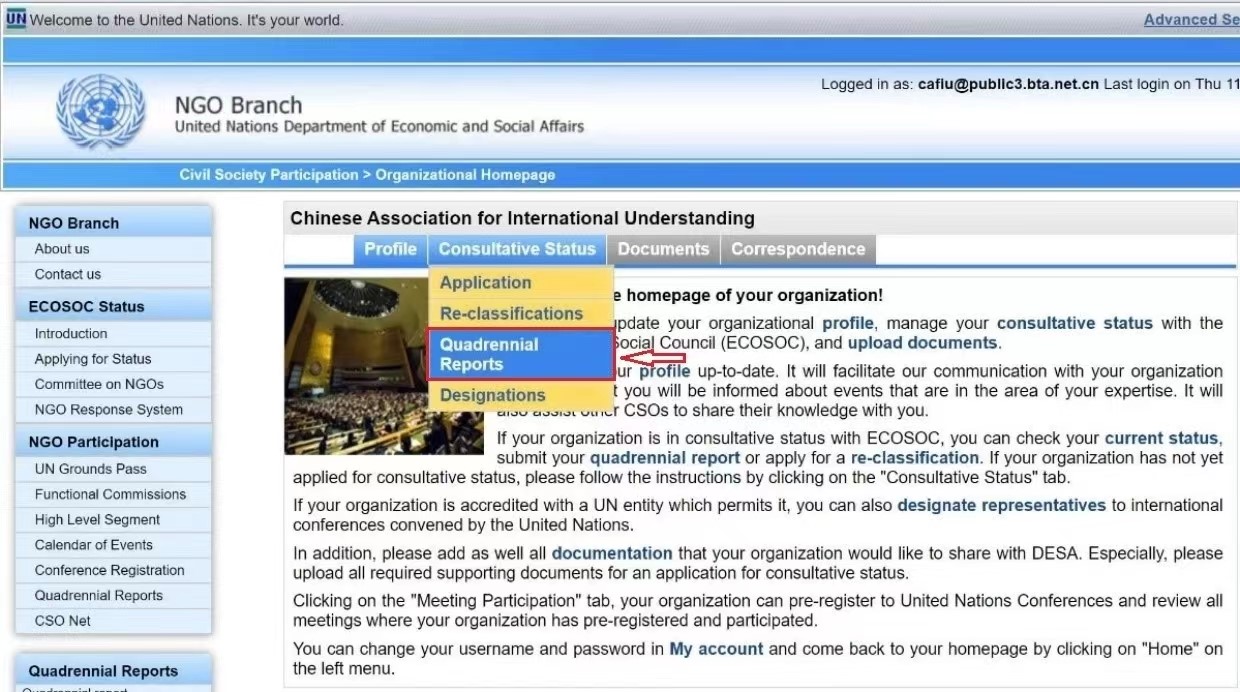The image size is (1240, 692).
Task: Click 'United Nations Department of Economic and Social Affairs'
Action: pyautogui.click(x=379, y=127)
